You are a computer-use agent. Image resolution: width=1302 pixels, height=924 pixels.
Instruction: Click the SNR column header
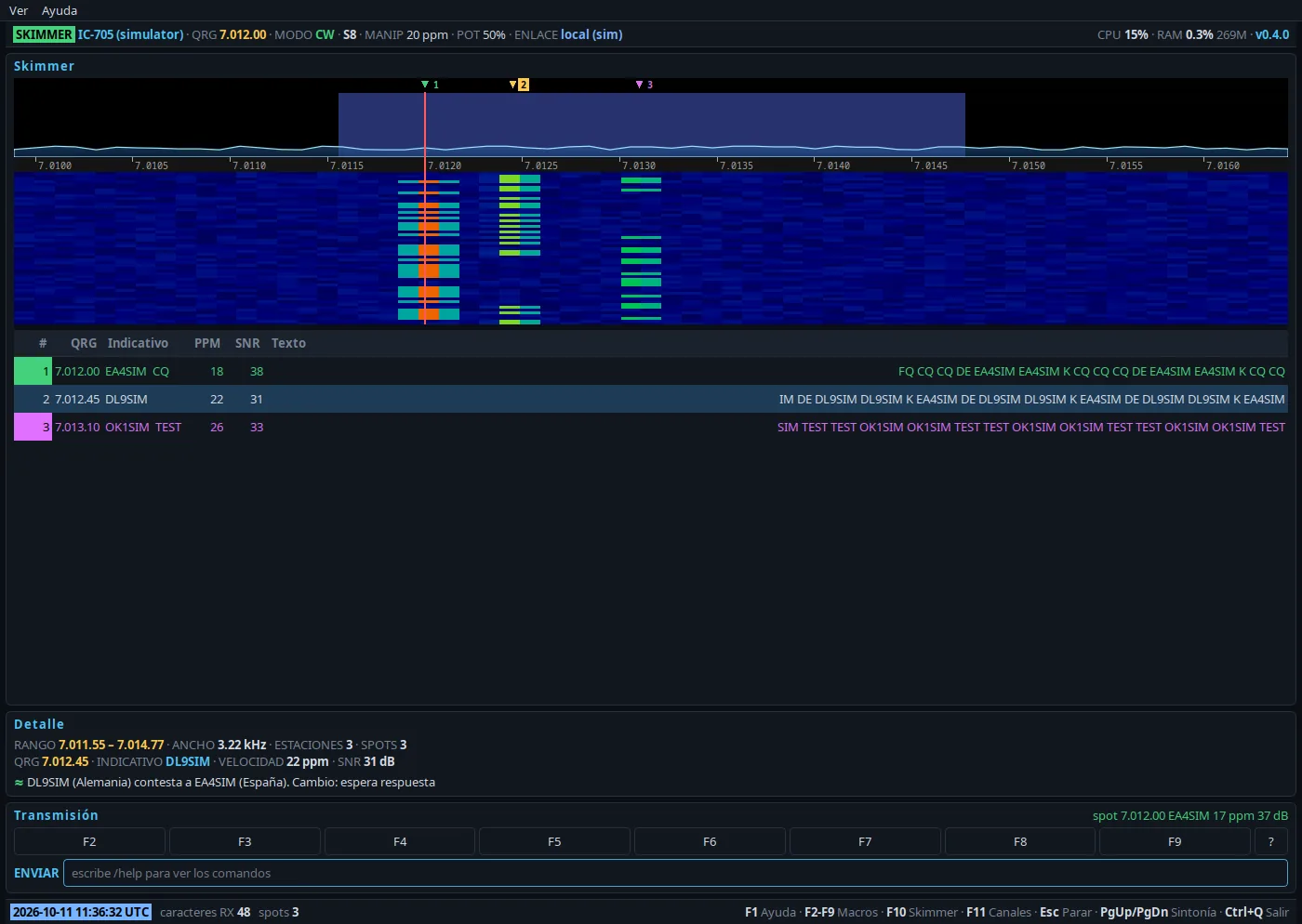[x=247, y=343]
